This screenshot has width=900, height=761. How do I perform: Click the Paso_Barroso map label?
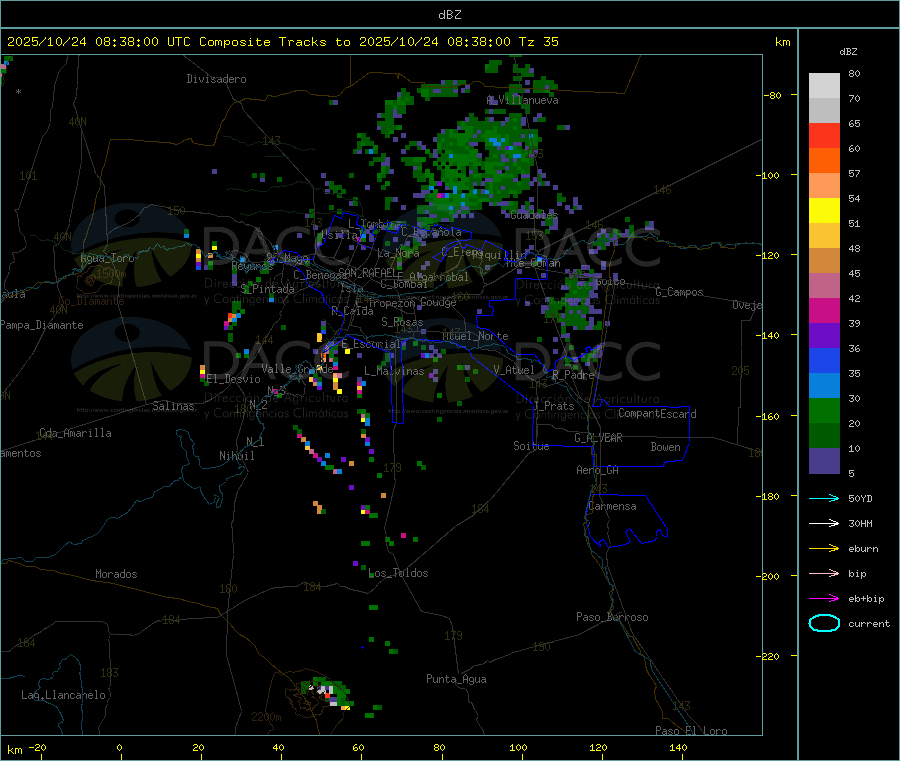click(x=612, y=617)
